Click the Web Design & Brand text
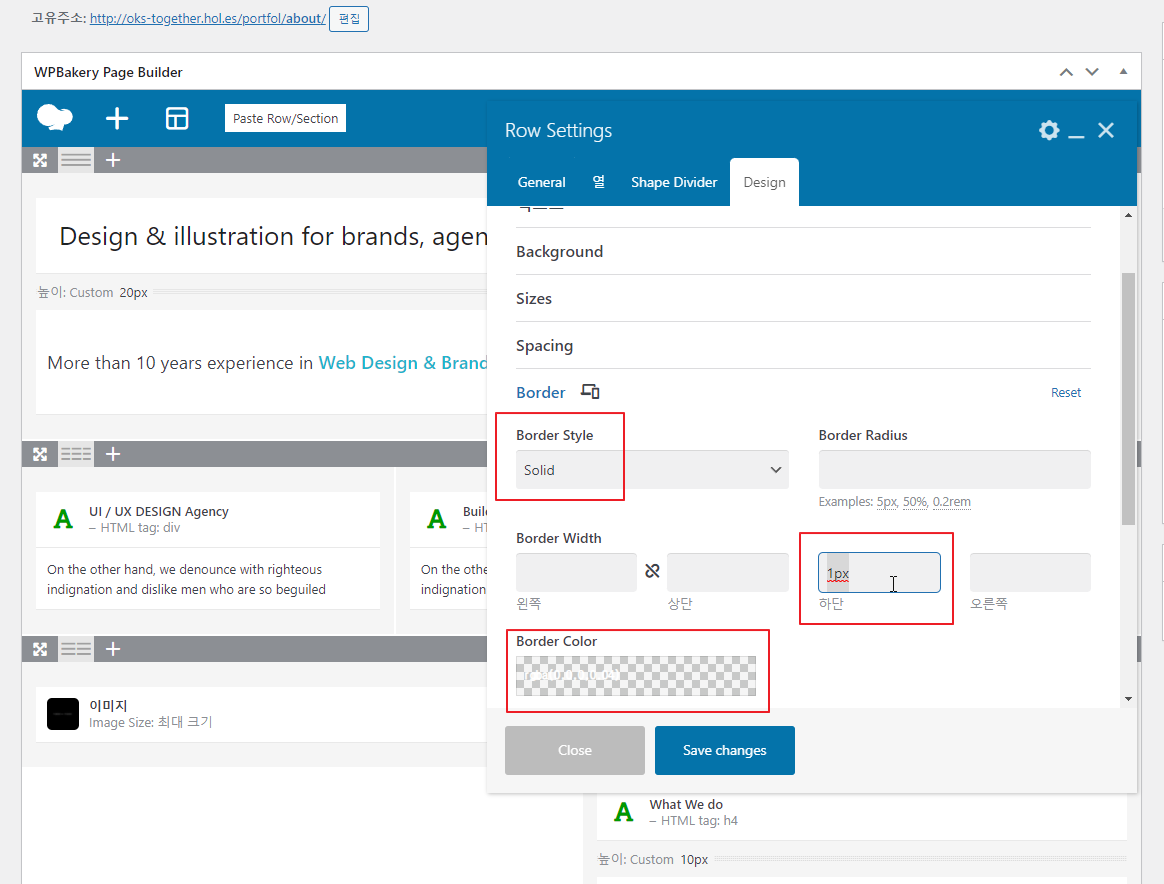Image resolution: width=1164 pixels, height=884 pixels. pos(402,363)
